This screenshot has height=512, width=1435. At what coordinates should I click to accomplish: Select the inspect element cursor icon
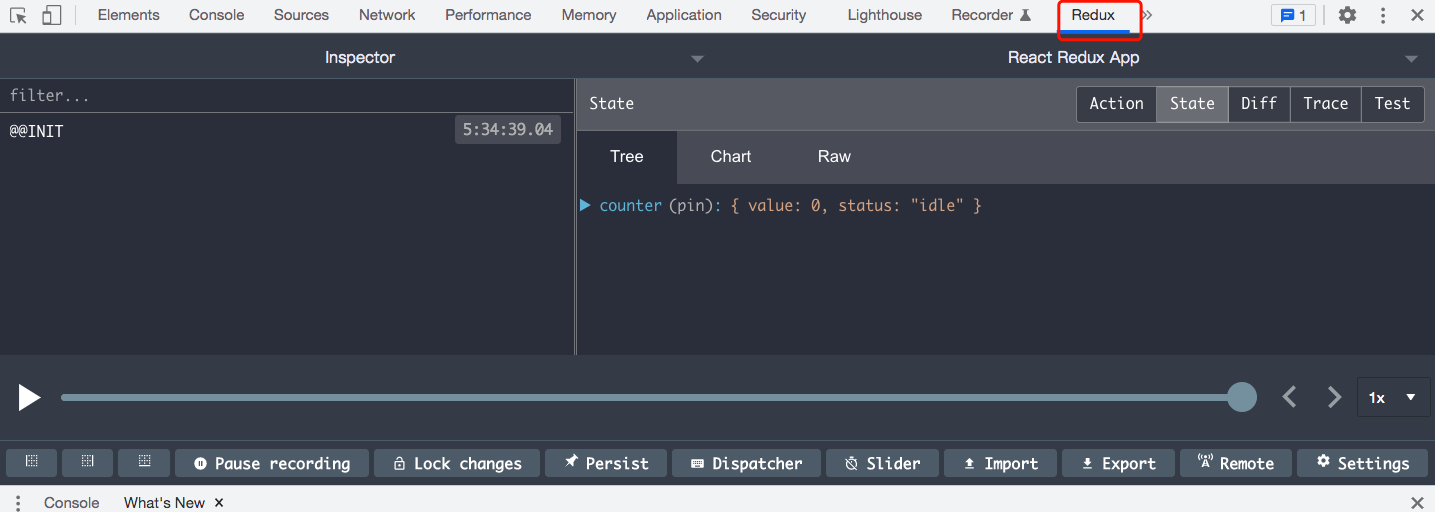coord(18,15)
